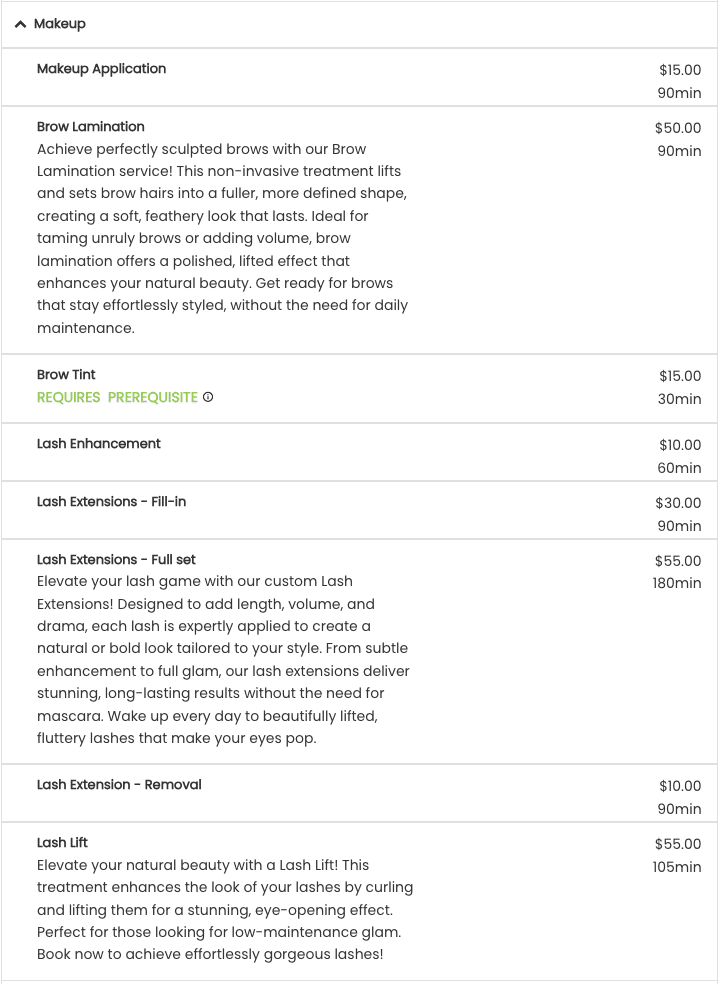The image size is (722, 984).
Task: Click the 180min duration for Full set
Action: [676, 583]
